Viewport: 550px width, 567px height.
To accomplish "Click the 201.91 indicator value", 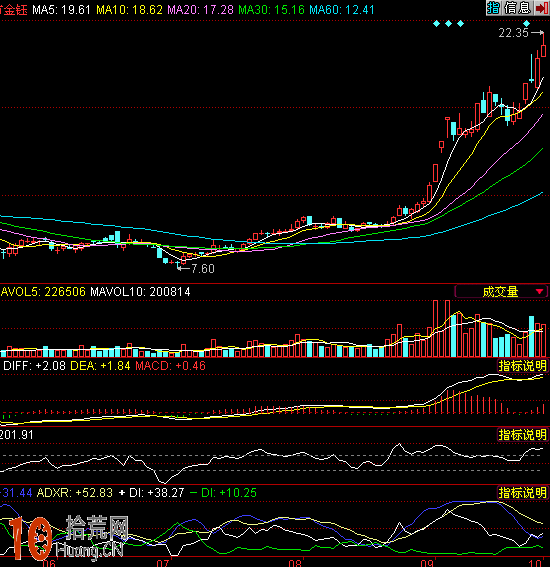I will [17, 434].
